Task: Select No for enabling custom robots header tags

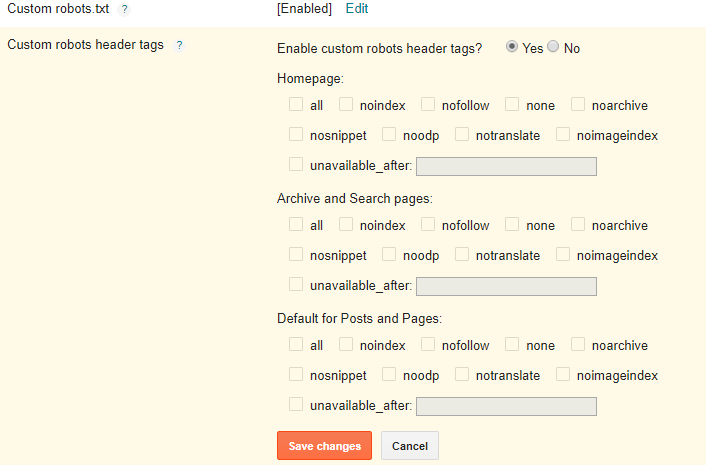Action: (x=553, y=46)
